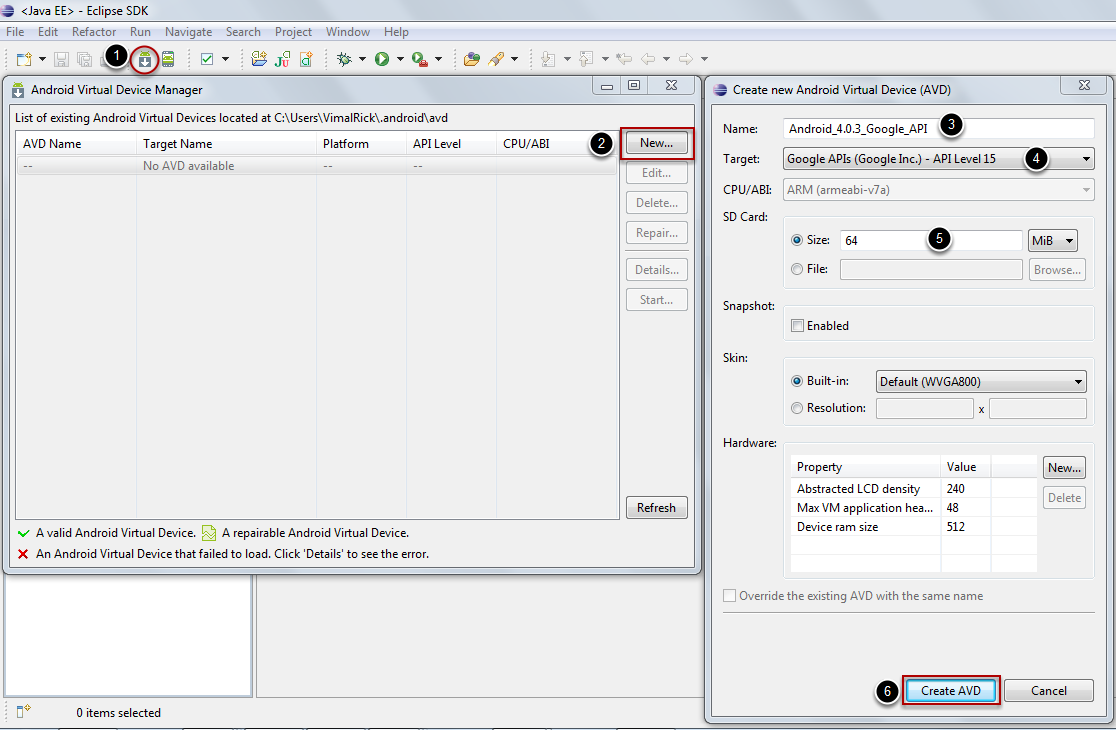This screenshot has height=730, width=1116.
Task: Click the AVD Name input field
Action: pyautogui.click(x=938, y=129)
